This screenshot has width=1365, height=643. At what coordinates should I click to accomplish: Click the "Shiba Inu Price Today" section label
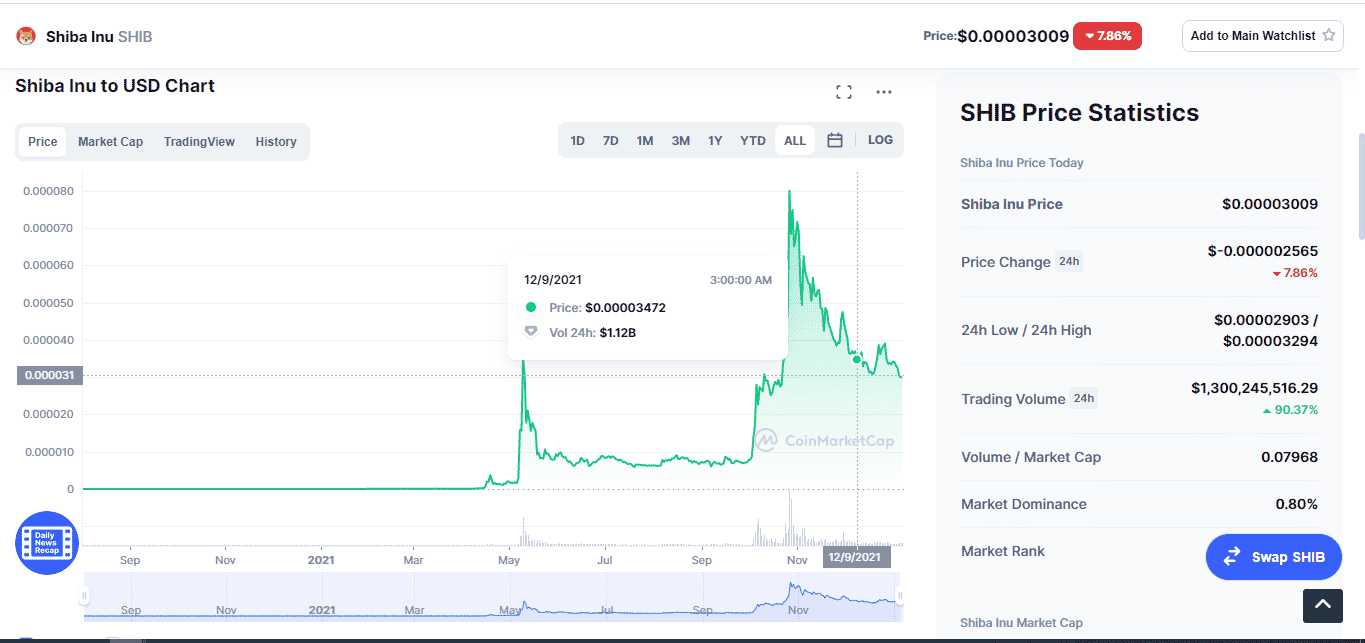pyautogui.click(x=1022, y=163)
